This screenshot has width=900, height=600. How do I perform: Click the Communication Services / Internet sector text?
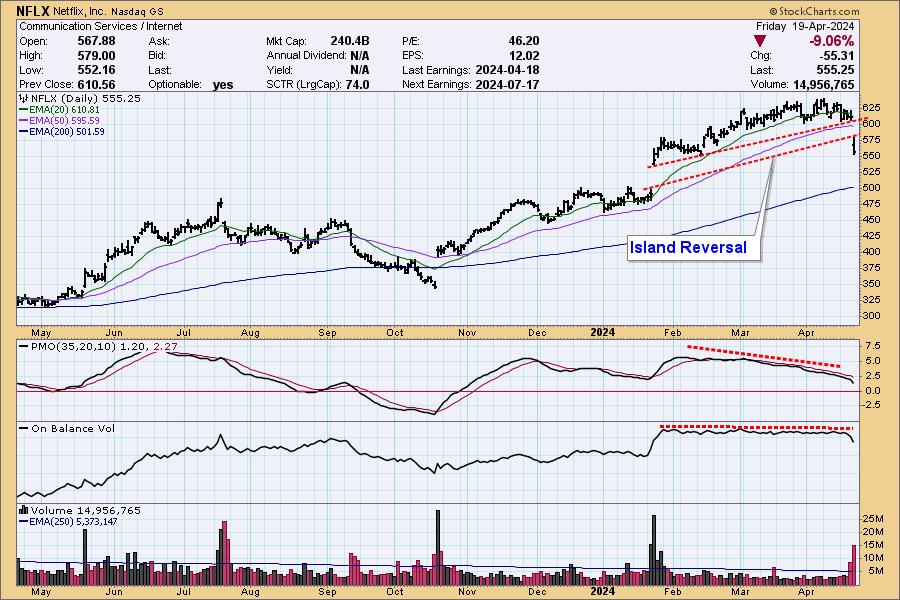88,25
